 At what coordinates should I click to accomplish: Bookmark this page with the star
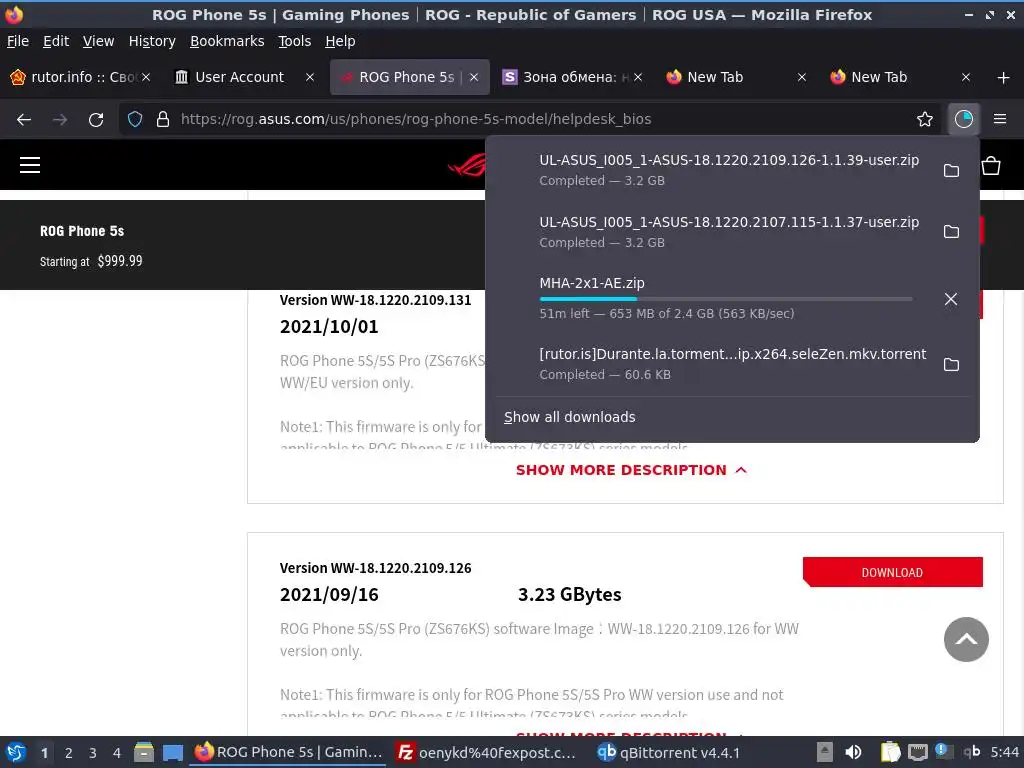tap(925, 119)
